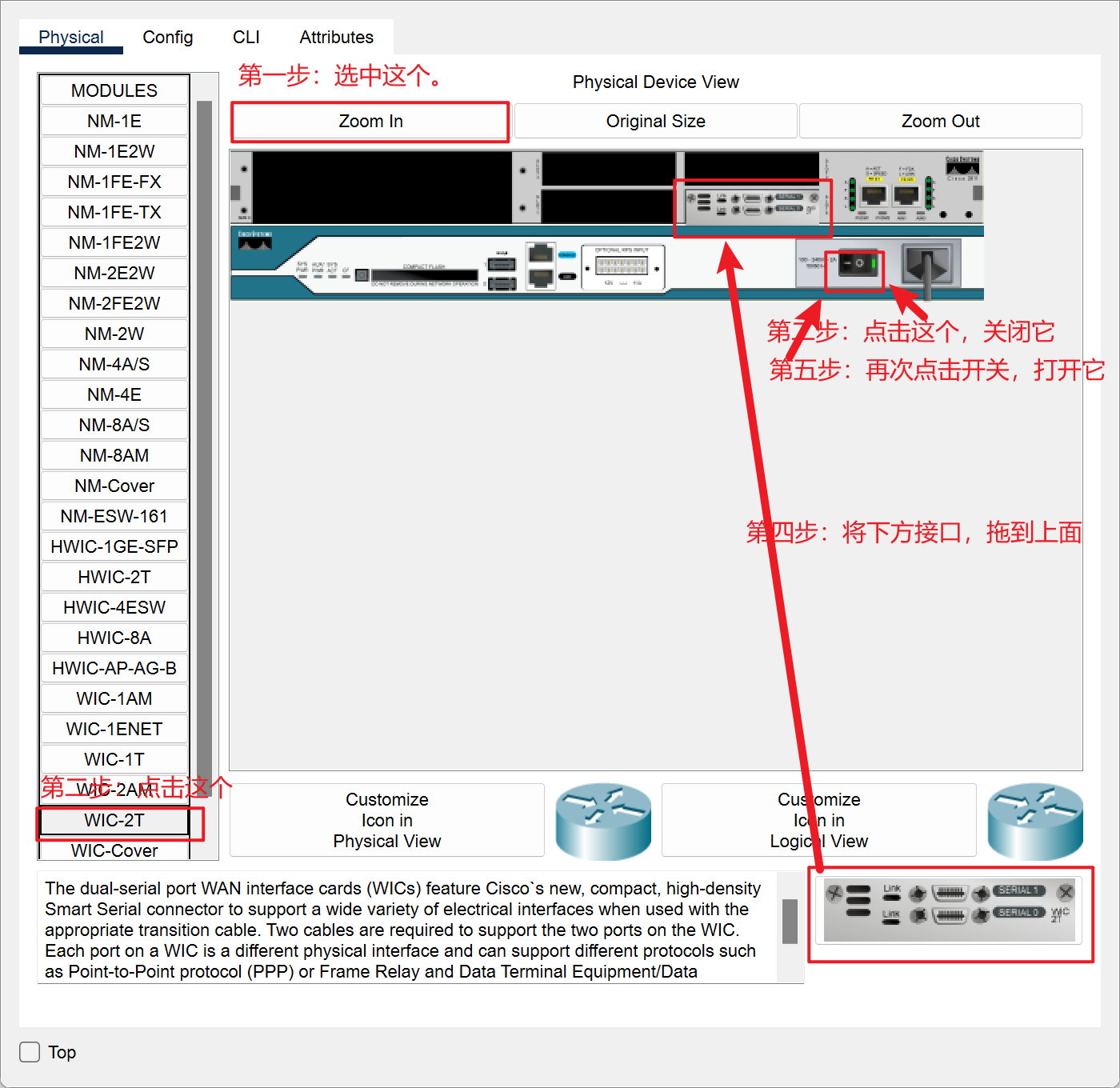Viewport: 1120px width, 1088px height.
Task: Select the HWIC-AP-AG-B module
Action: (x=114, y=668)
